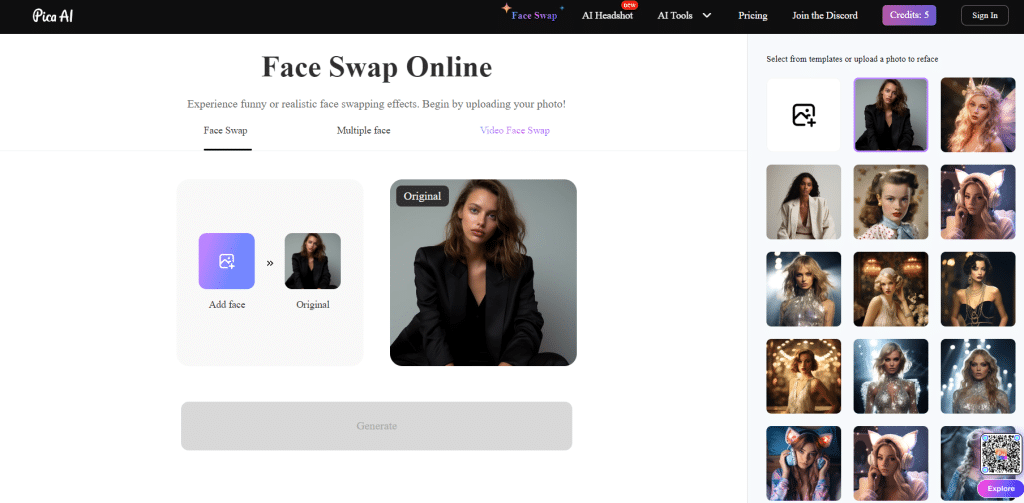Switch to the Multiple face tab
The height and width of the screenshot is (503, 1024).
coord(363,131)
